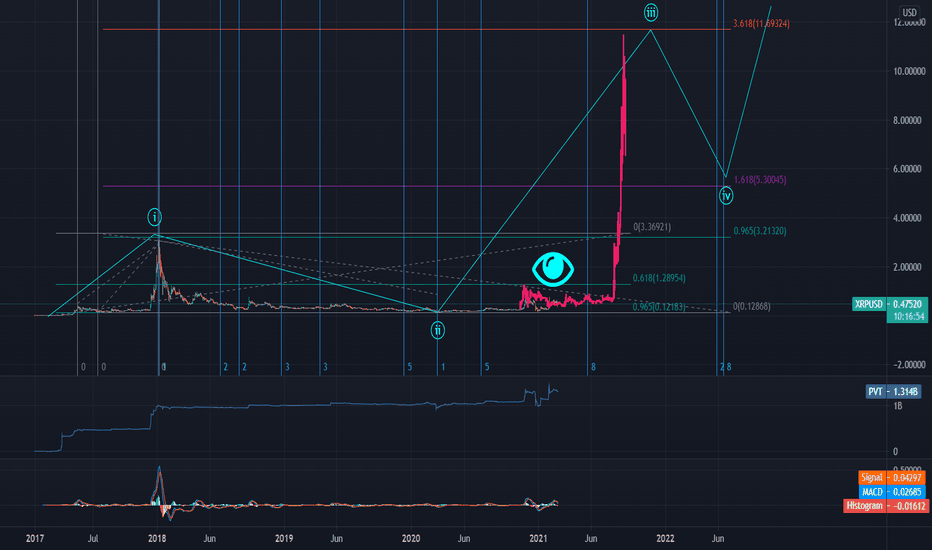Click the 2017 label on time axis
Image resolution: width=932 pixels, height=550 pixels.
pyautogui.click(x=35, y=538)
